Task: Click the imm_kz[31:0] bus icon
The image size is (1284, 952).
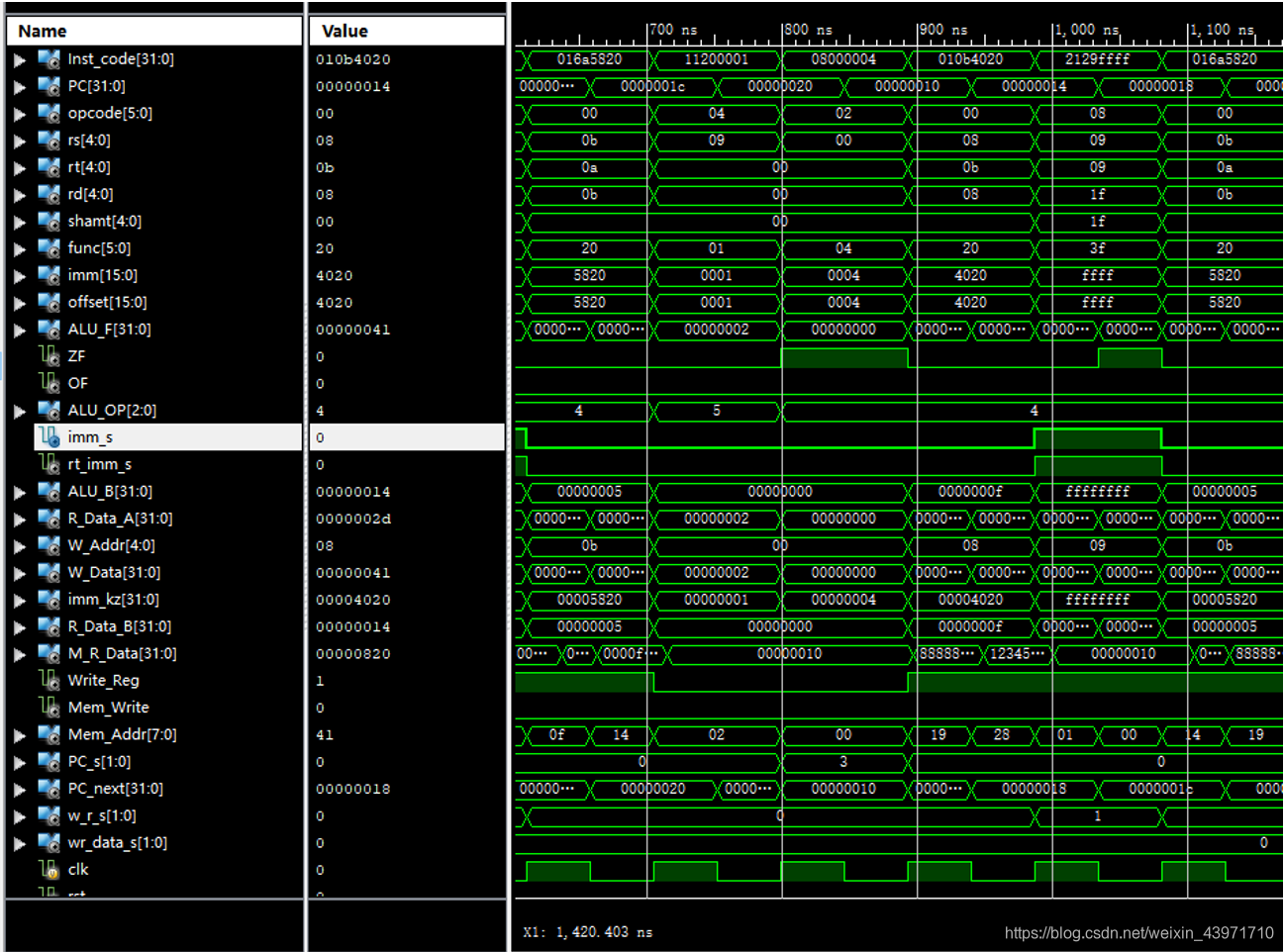Action: click(49, 600)
